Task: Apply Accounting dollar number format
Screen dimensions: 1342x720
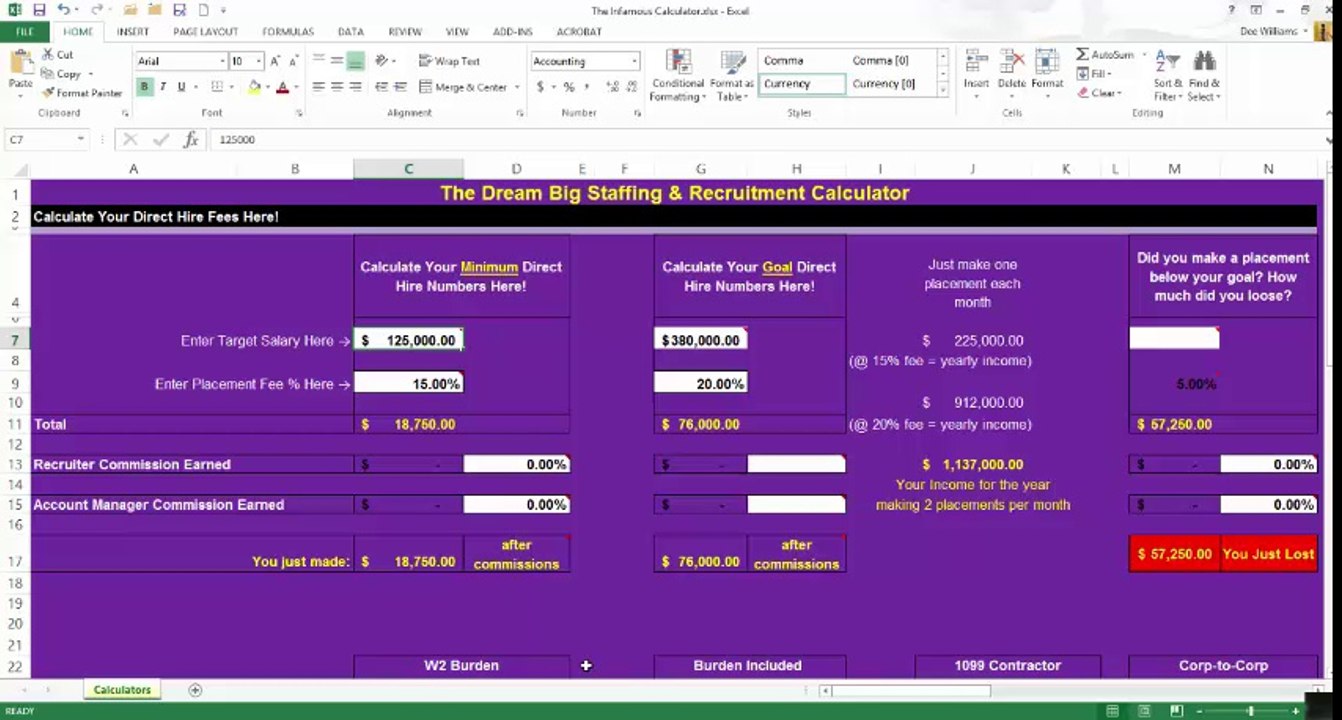Action: point(541,87)
